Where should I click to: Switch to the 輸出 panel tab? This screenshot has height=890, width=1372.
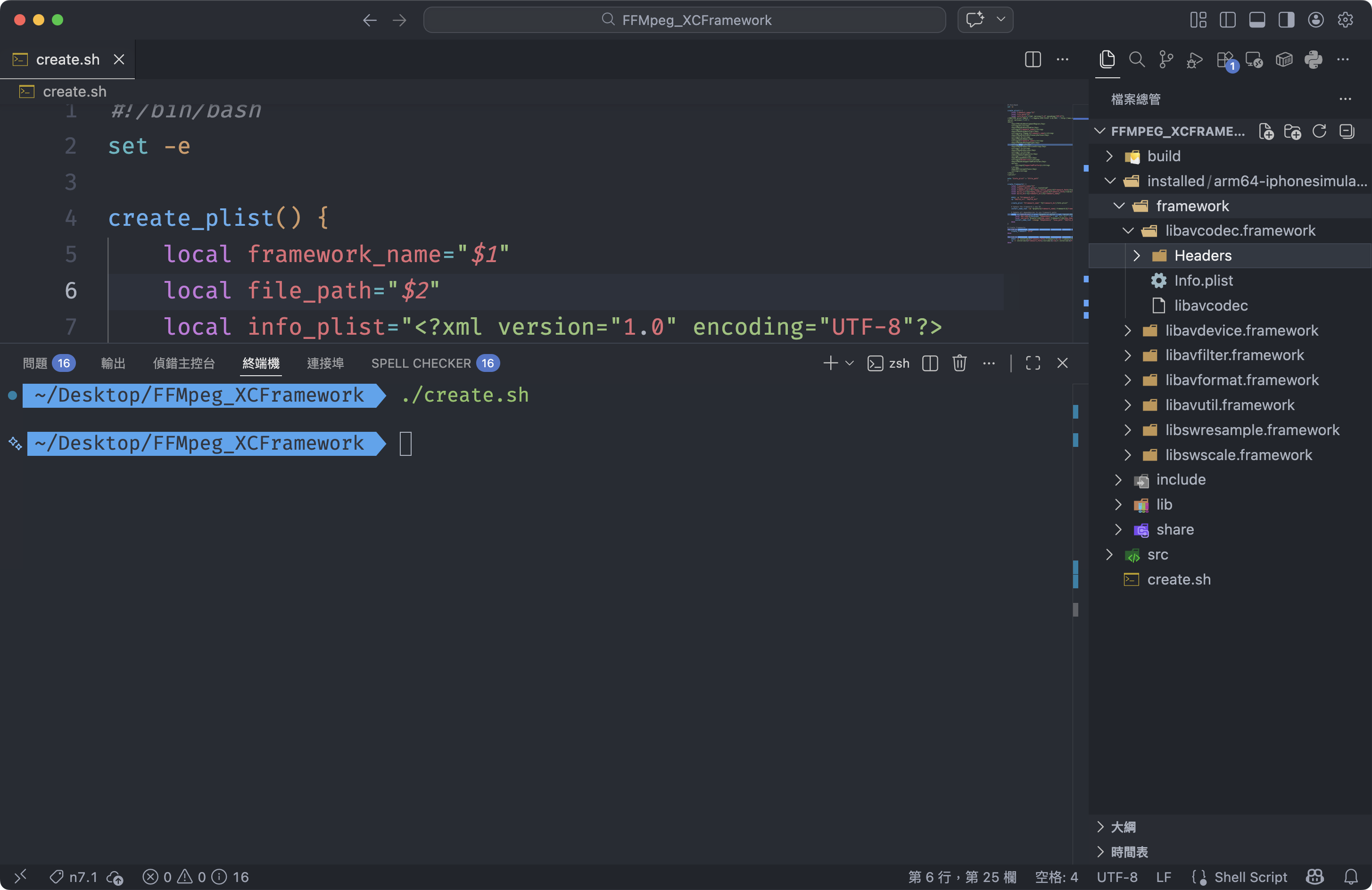[112, 363]
